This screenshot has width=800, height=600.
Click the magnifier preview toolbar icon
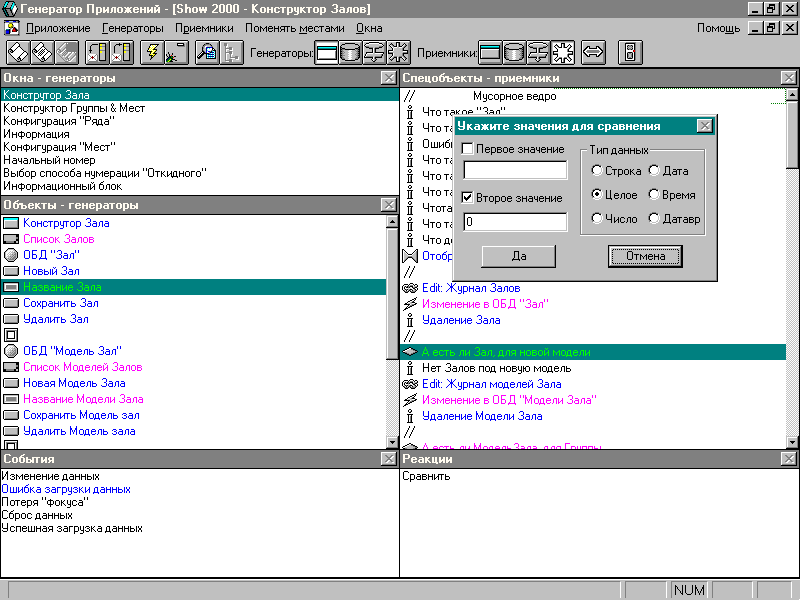(207, 52)
